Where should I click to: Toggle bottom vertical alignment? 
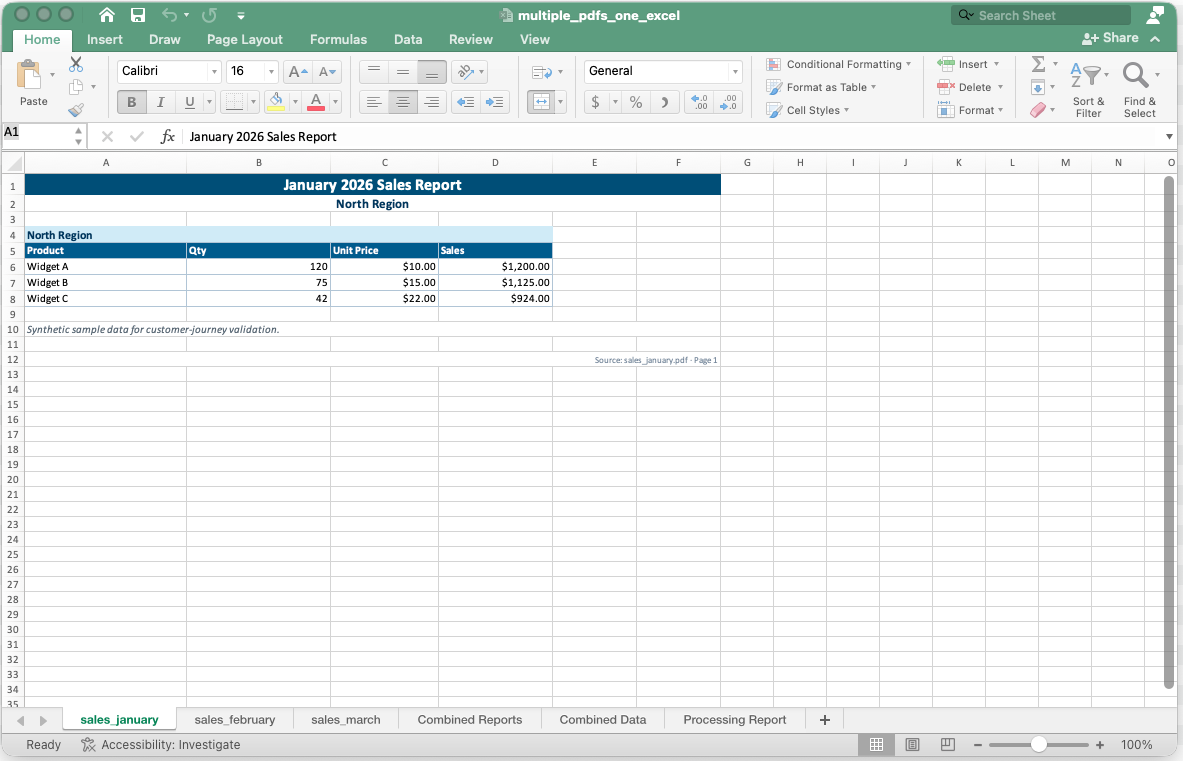432,72
